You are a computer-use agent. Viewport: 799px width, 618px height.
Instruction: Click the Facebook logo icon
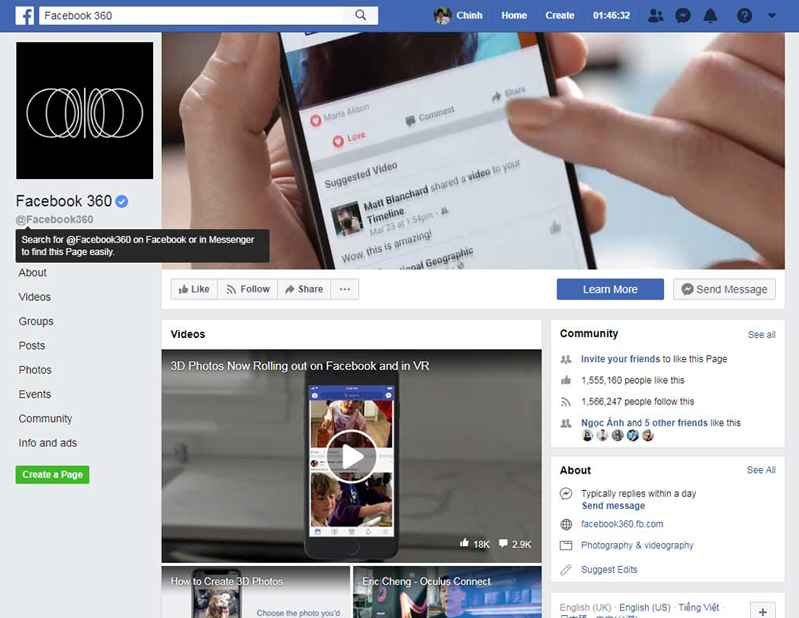(24, 15)
